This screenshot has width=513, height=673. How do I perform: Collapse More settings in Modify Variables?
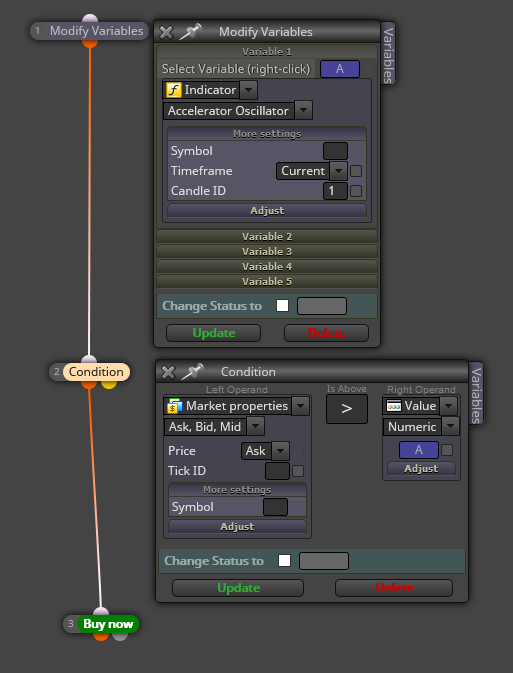(267, 134)
